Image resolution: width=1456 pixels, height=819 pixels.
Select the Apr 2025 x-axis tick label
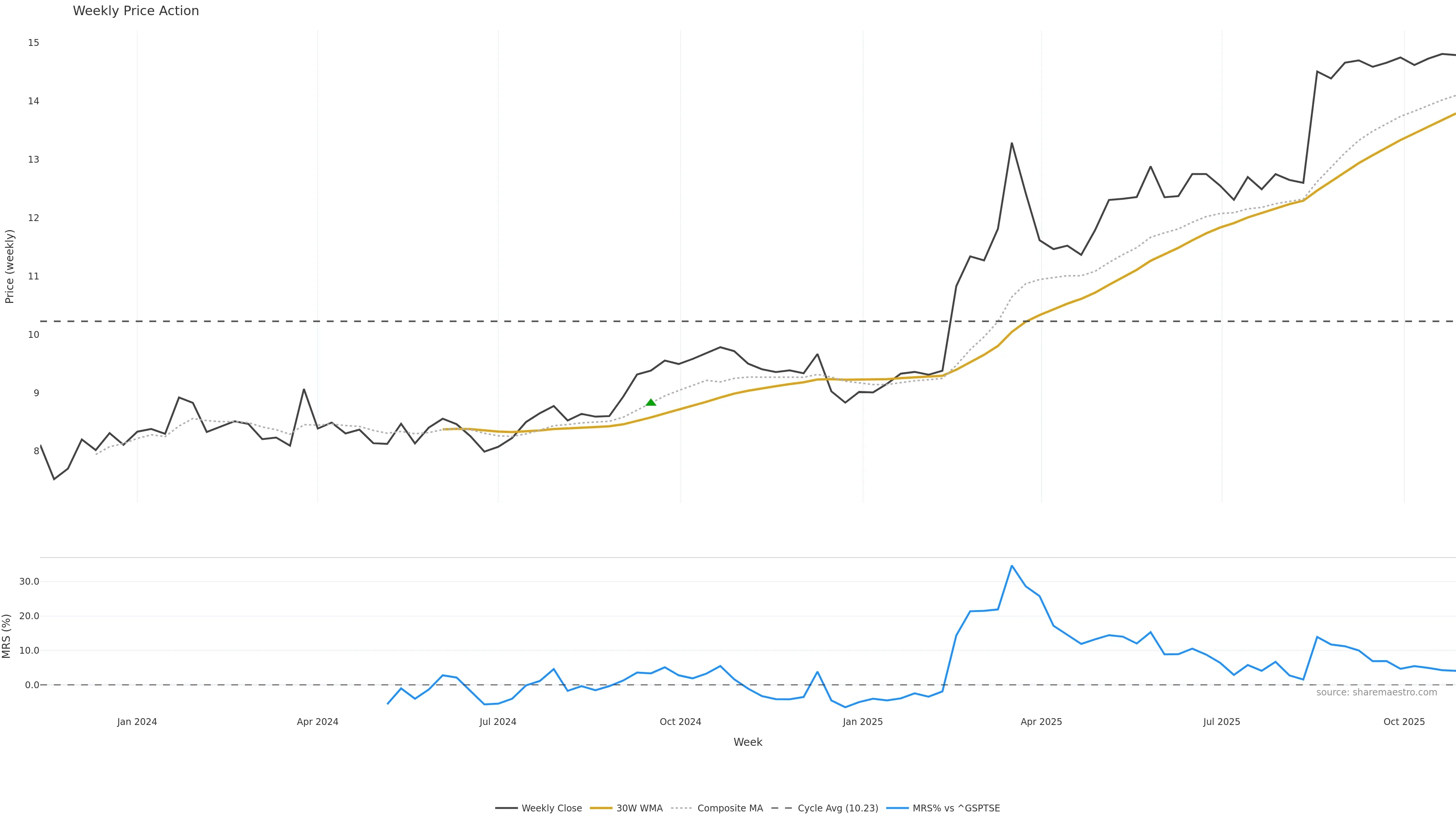[x=1041, y=722]
